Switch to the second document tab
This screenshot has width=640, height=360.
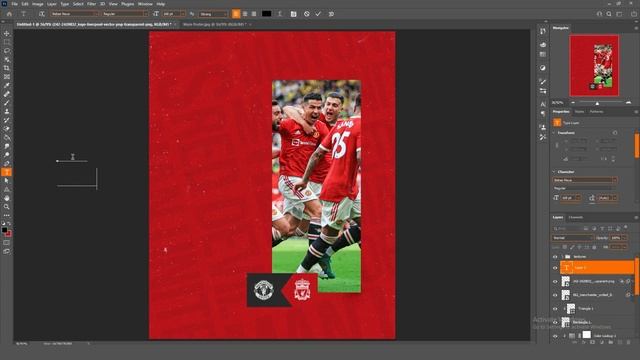click(x=214, y=24)
